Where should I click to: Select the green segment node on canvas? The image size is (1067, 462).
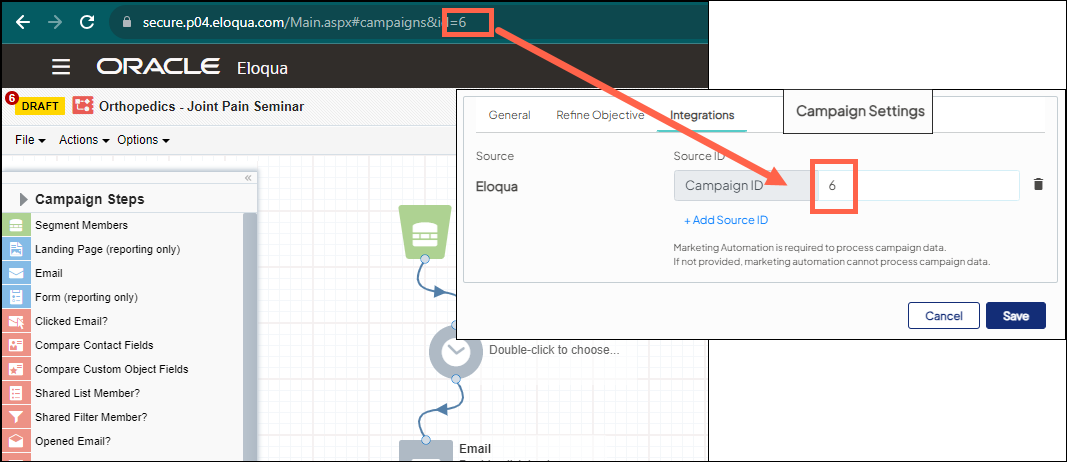[x=425, y=231]
